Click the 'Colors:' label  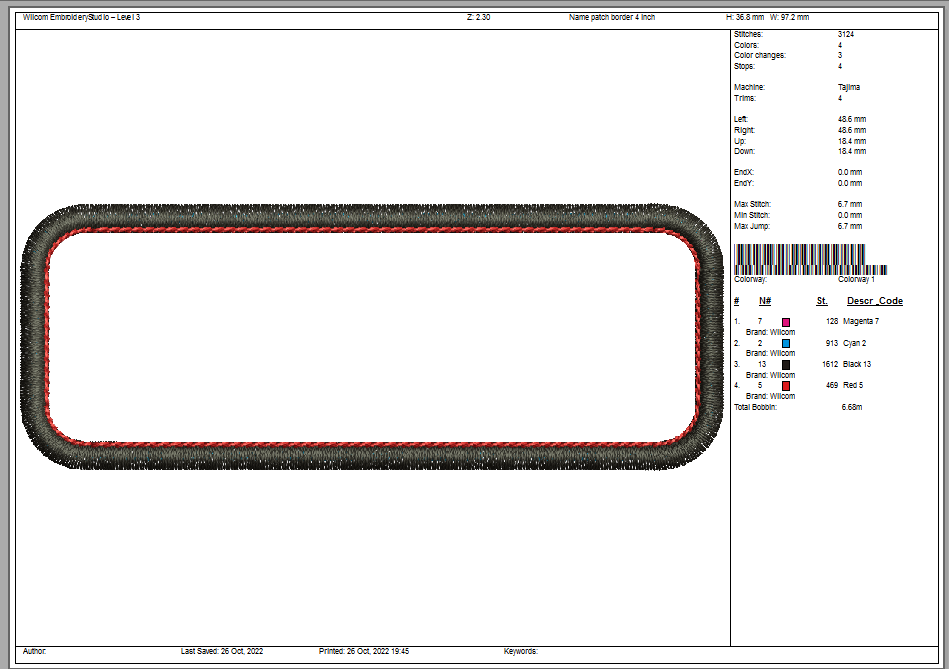tap(746, 45)
